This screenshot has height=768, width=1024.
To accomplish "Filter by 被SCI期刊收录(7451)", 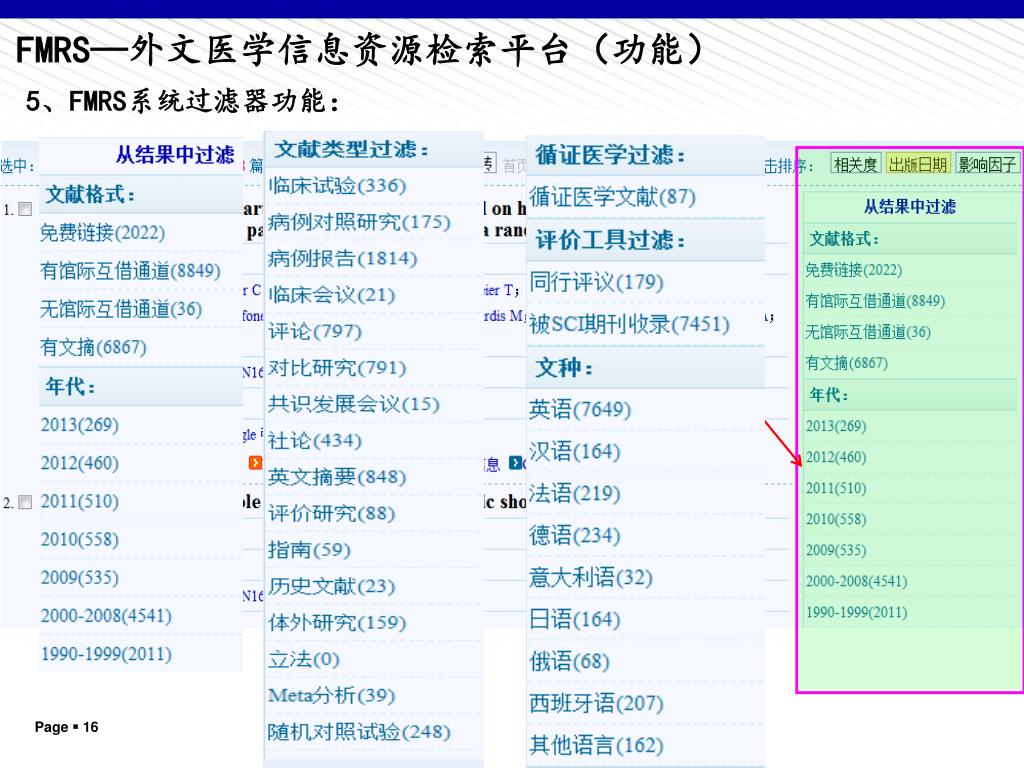I will (630, 324).
